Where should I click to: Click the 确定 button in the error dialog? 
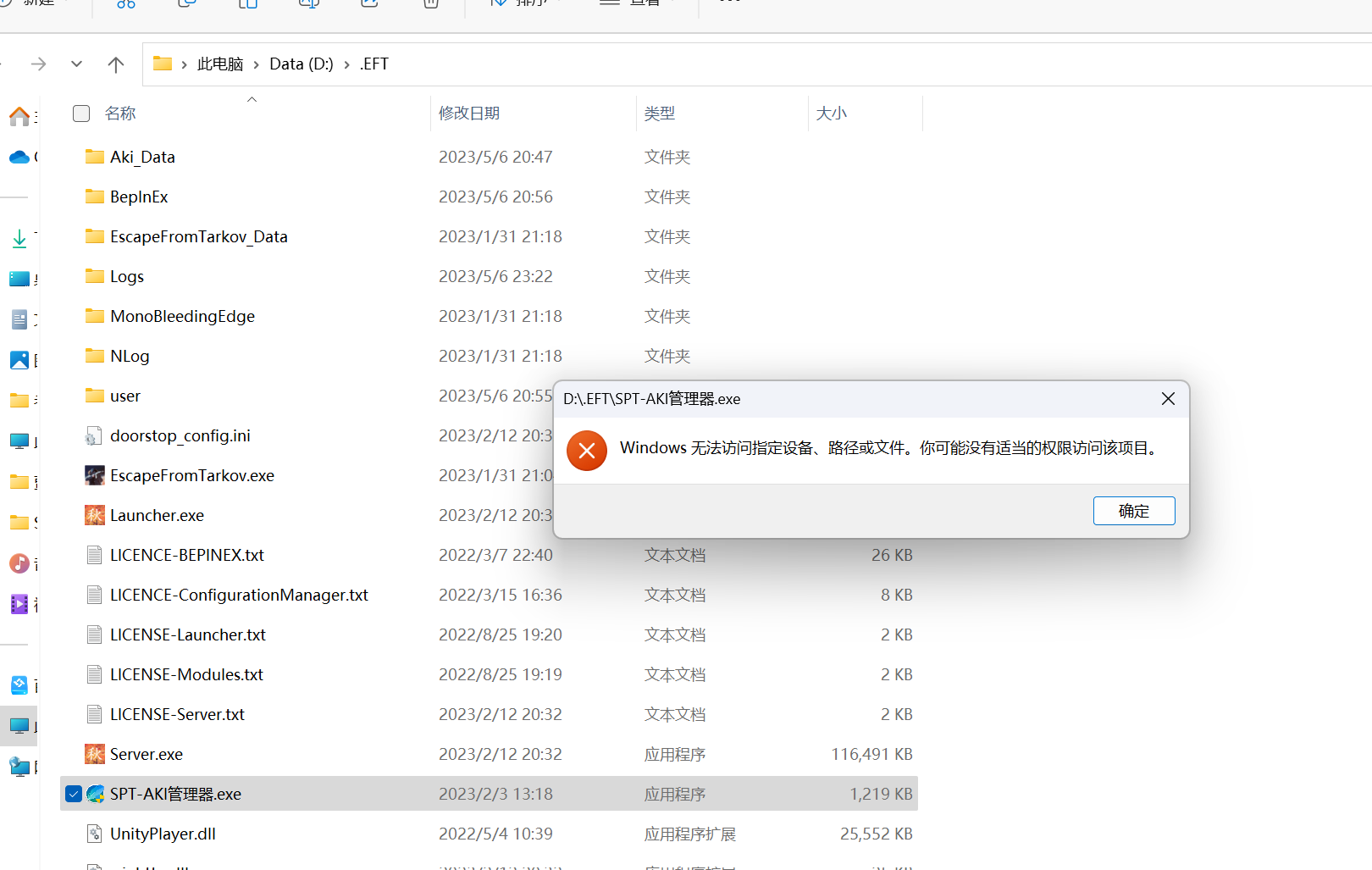1134,510
